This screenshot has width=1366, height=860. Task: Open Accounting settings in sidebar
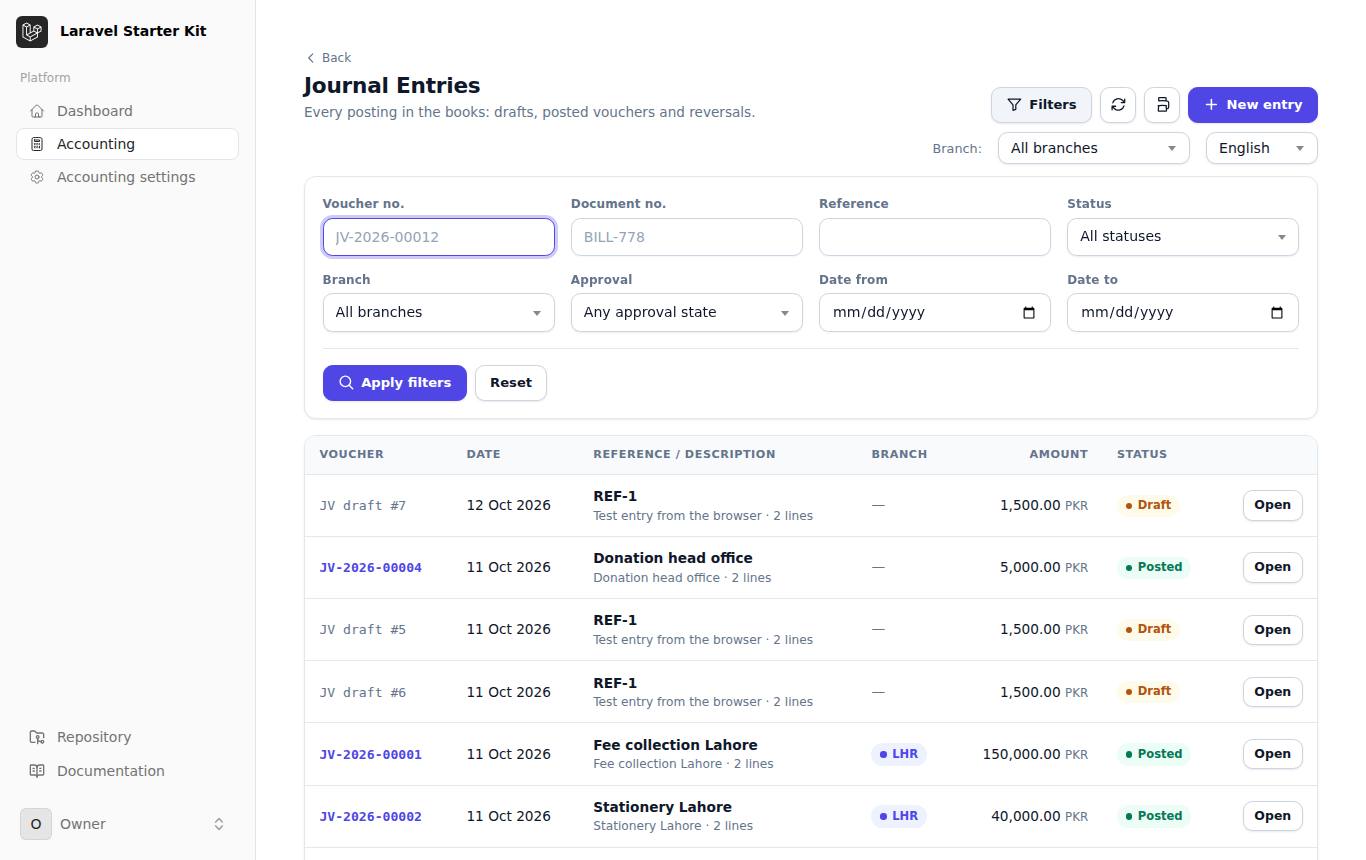tap(127, 177)
